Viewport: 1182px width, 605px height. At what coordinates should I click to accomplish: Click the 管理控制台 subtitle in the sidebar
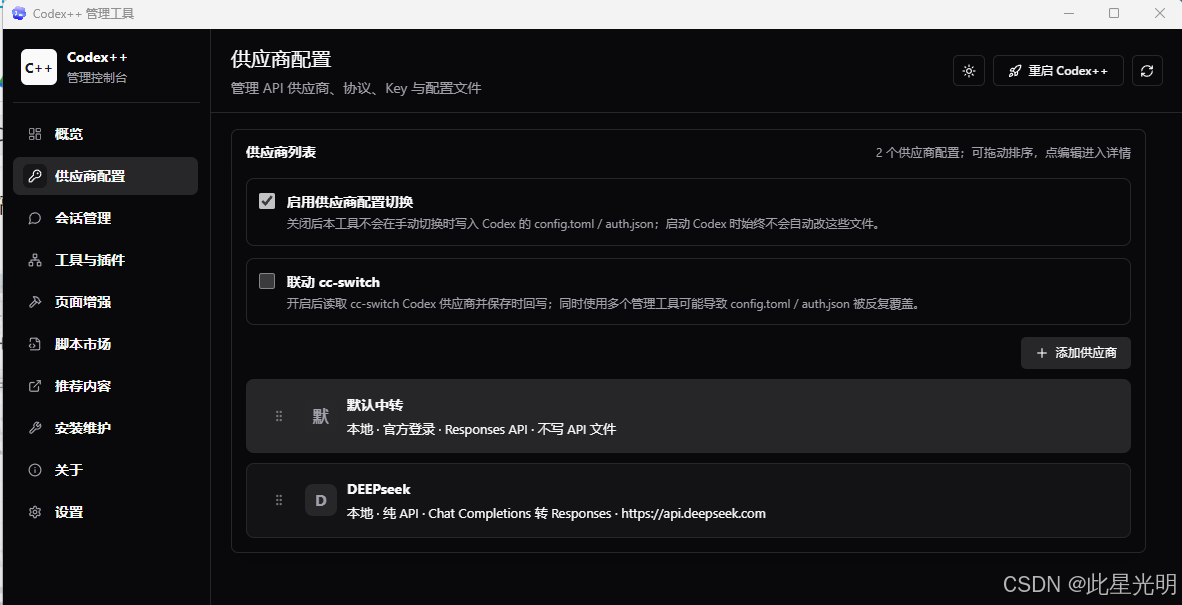pyautogui.click(x=97, y=78)
